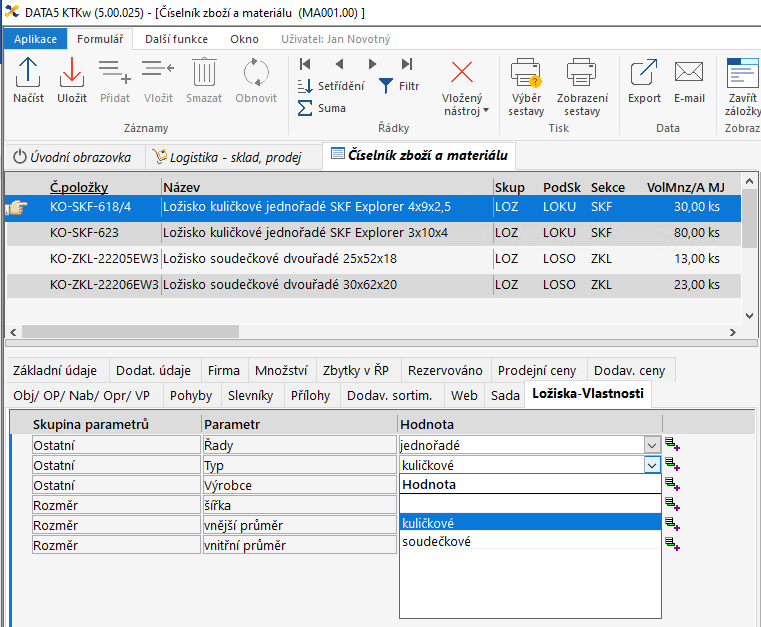761x627 pixels.
Task: Open the Další funkce ribbon tab
Action: (176, 39)
